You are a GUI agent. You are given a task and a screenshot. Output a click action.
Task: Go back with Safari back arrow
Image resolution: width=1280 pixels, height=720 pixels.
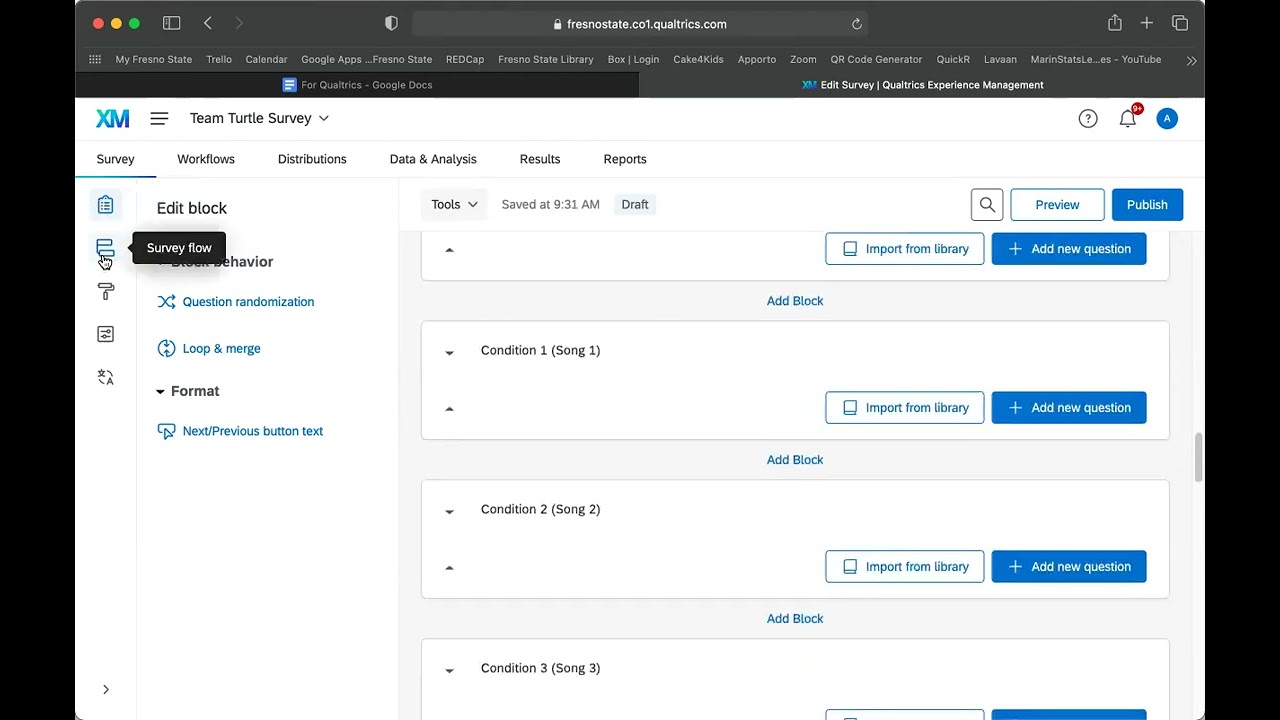[x=208, y=23]
